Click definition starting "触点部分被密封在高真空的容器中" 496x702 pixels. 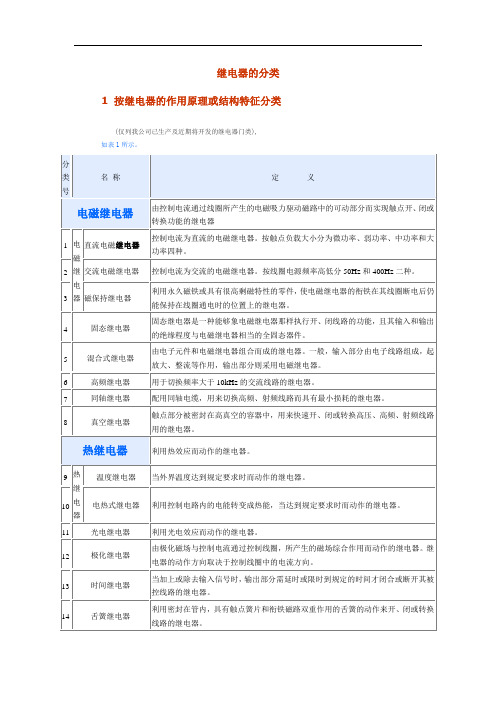293,422
